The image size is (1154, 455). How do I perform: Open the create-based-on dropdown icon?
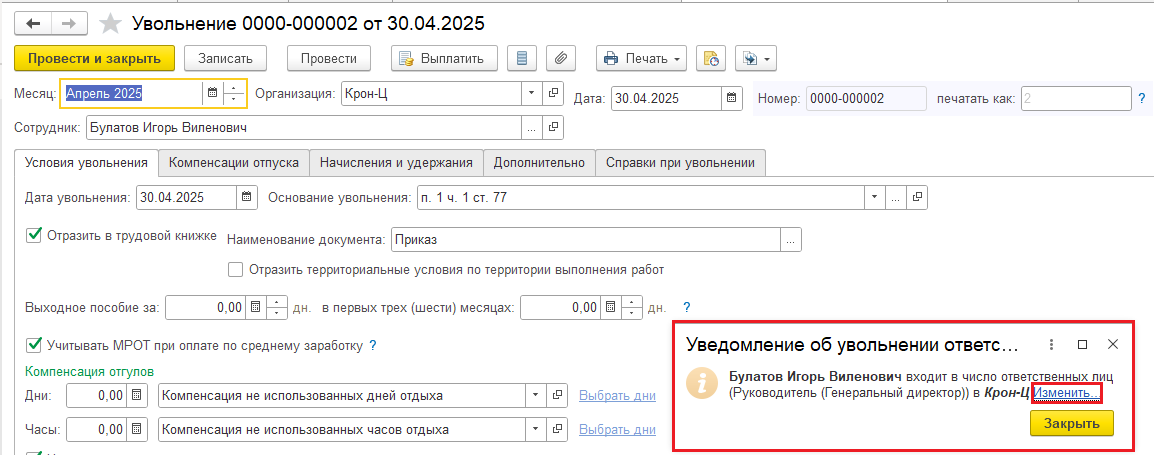coord(755,58)
